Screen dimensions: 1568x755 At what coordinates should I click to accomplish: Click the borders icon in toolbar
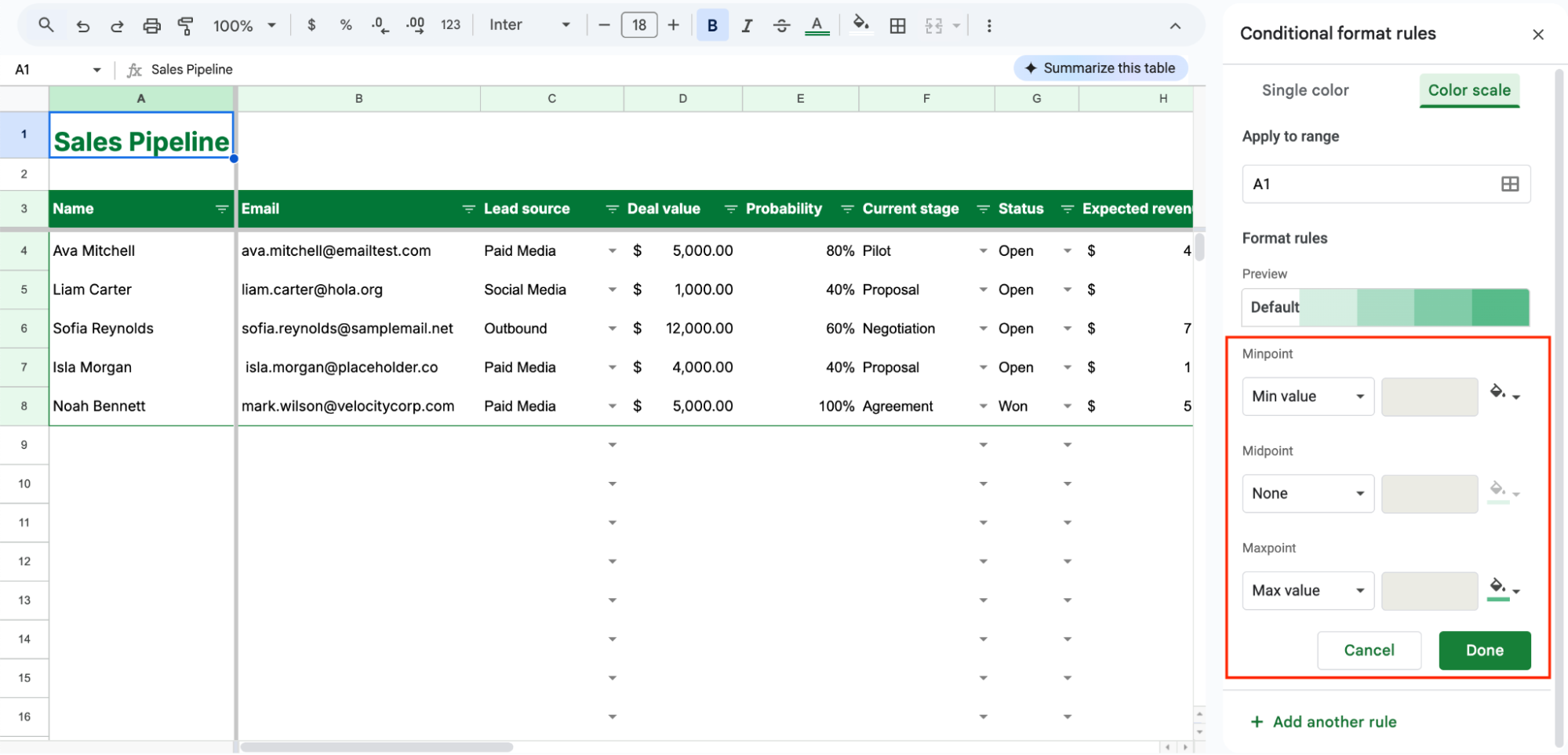pos(897,26)
